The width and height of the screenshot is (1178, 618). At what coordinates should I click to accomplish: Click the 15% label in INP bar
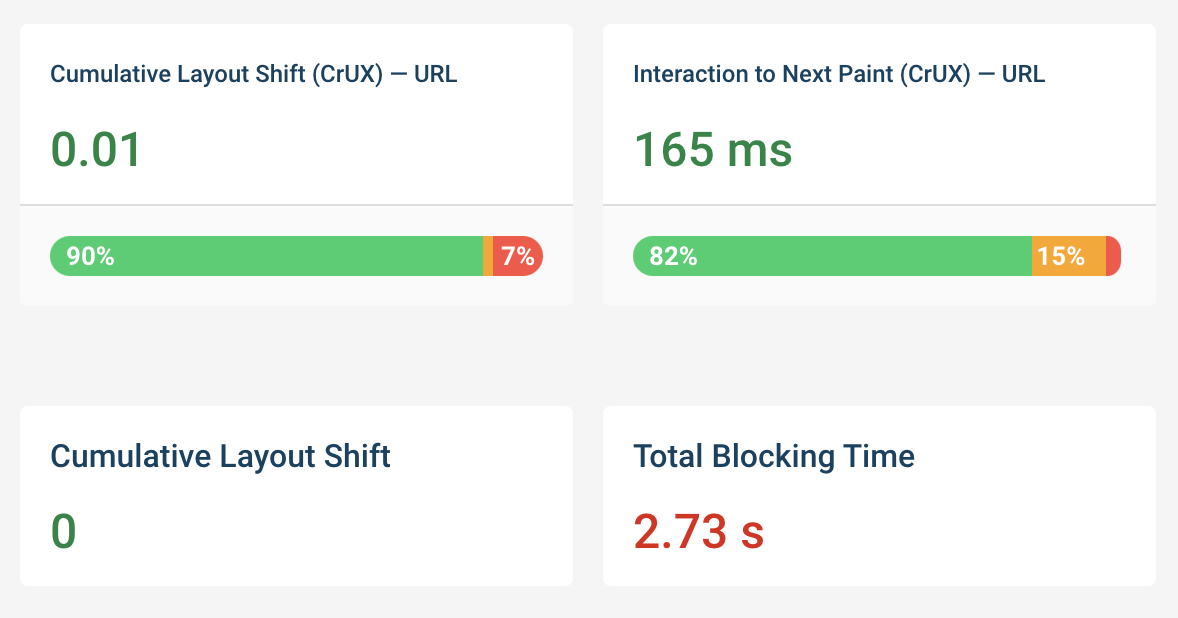pyautogui.click(x=1060, y=256)
